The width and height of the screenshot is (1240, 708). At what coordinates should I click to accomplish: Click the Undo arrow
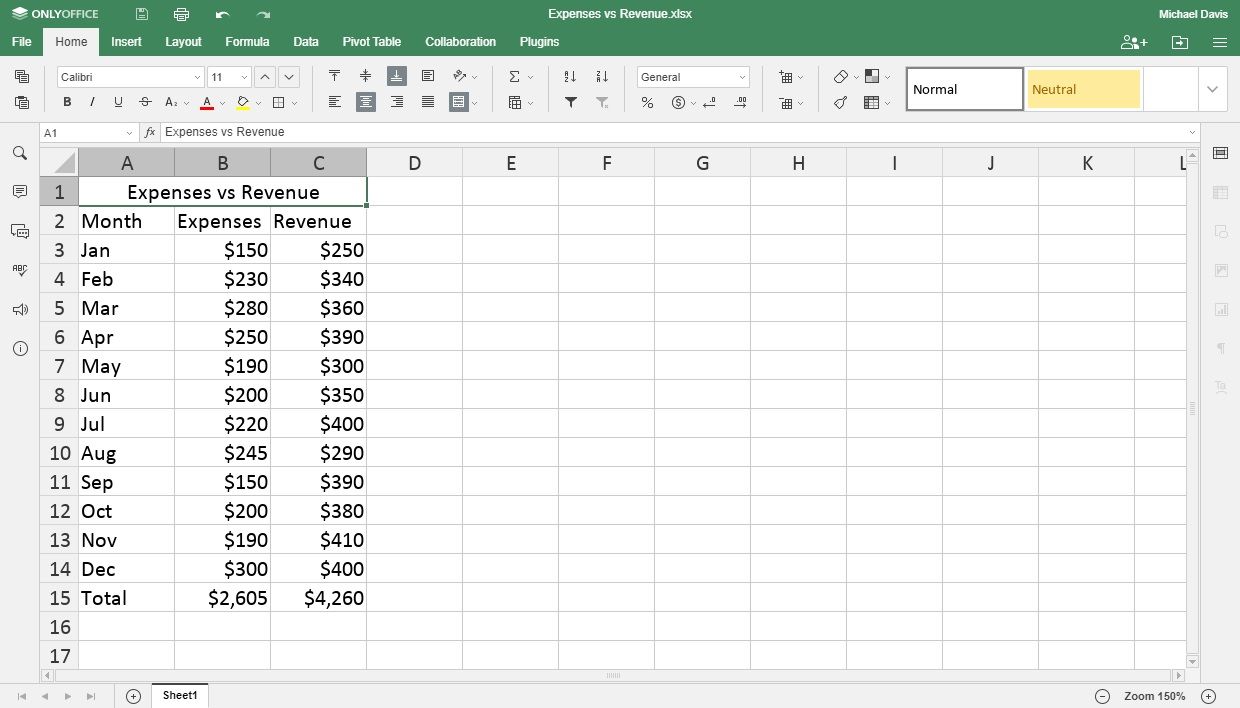tap(222, 14)
